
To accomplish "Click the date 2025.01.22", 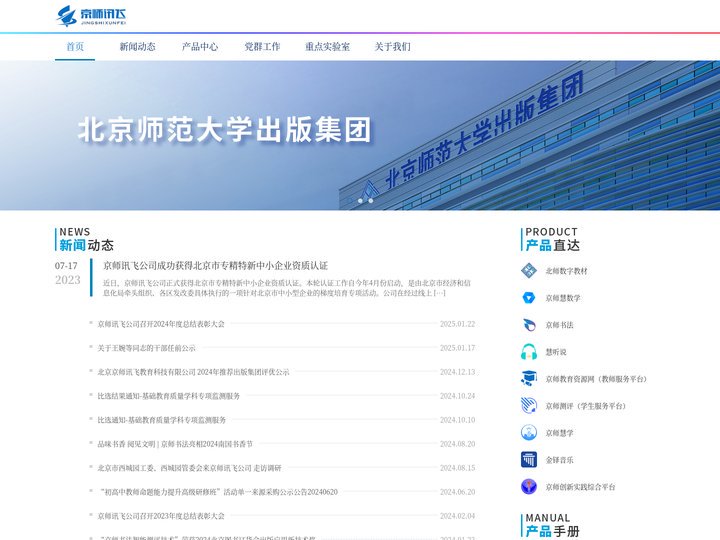I will point(457,324).
